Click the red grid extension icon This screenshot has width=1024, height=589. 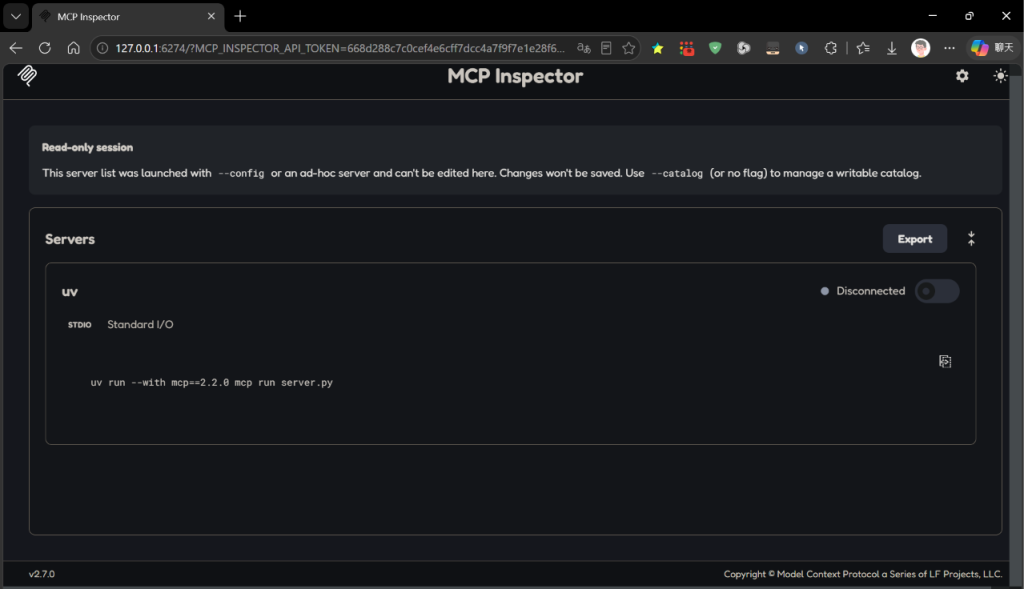686,48
